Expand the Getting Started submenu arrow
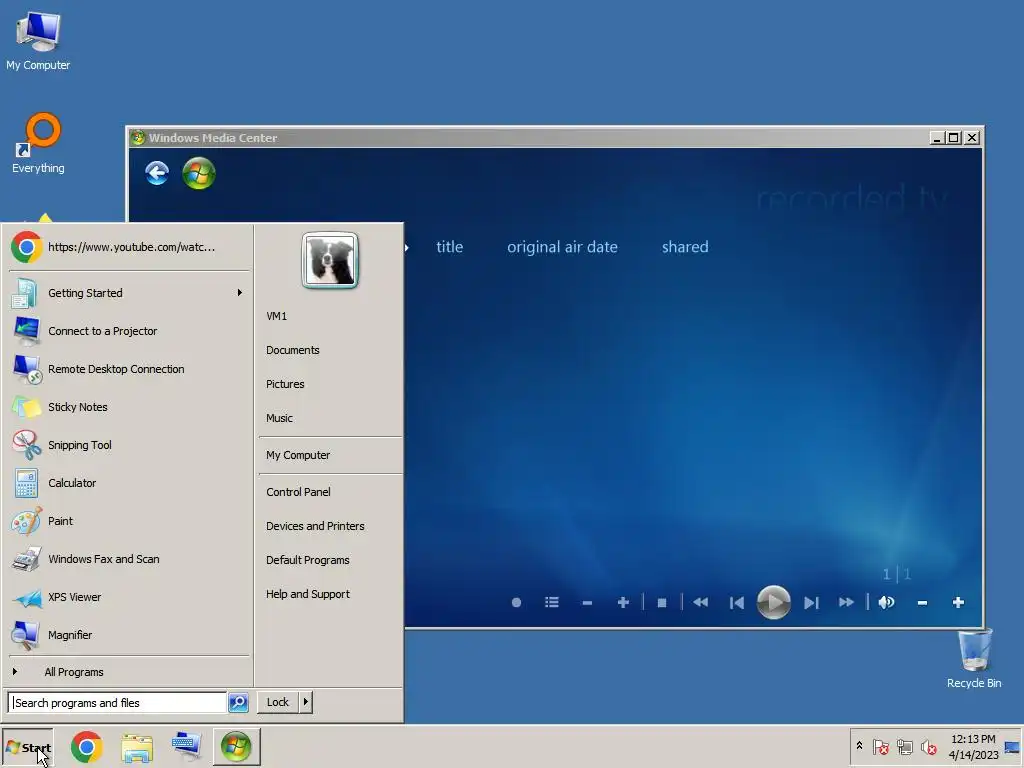This screenshot has width=1024, height=768. (240, 293)
